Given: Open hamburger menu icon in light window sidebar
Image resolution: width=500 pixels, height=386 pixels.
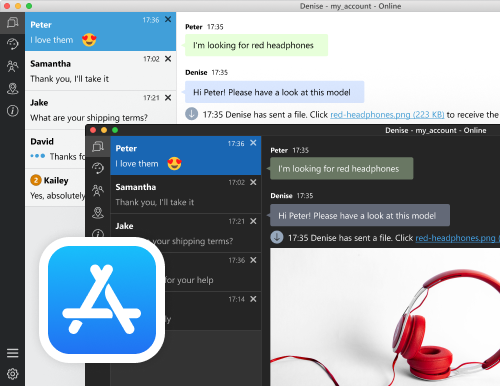Looking at the screenshot, I should pyautogui.click(x=12, y=353).
